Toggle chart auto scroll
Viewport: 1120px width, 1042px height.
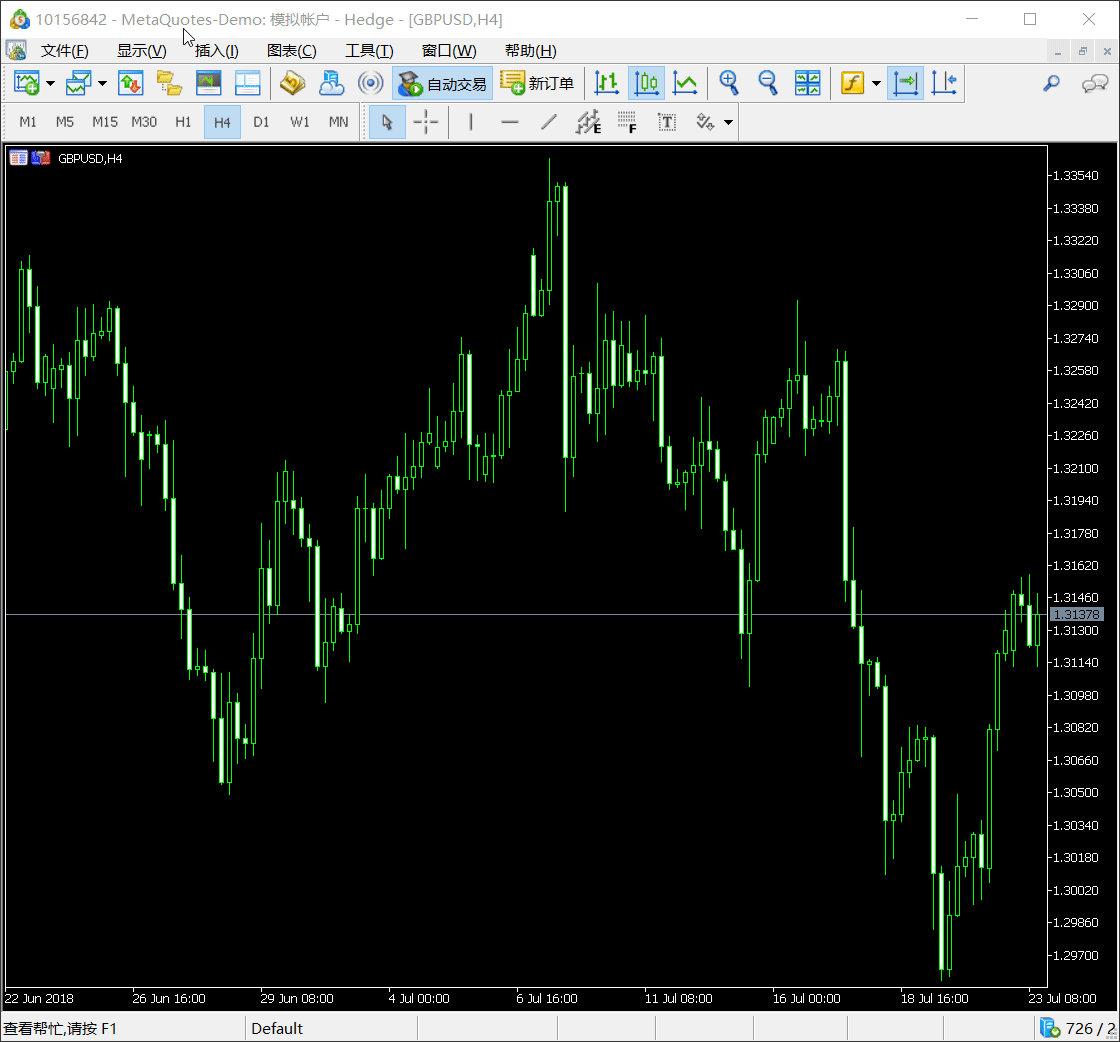click(x=905, y=84)
